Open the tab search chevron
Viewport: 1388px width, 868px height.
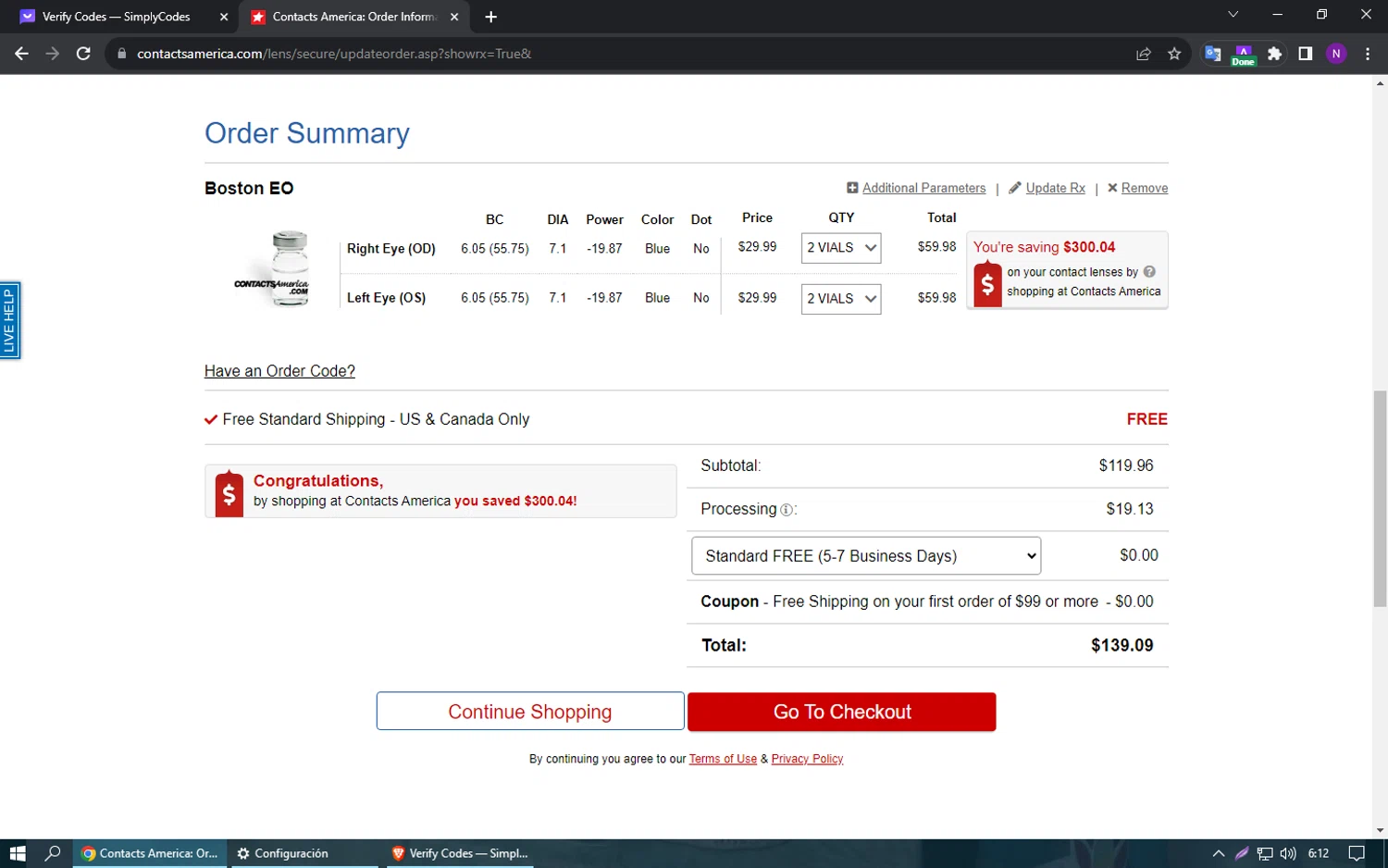1233,15
